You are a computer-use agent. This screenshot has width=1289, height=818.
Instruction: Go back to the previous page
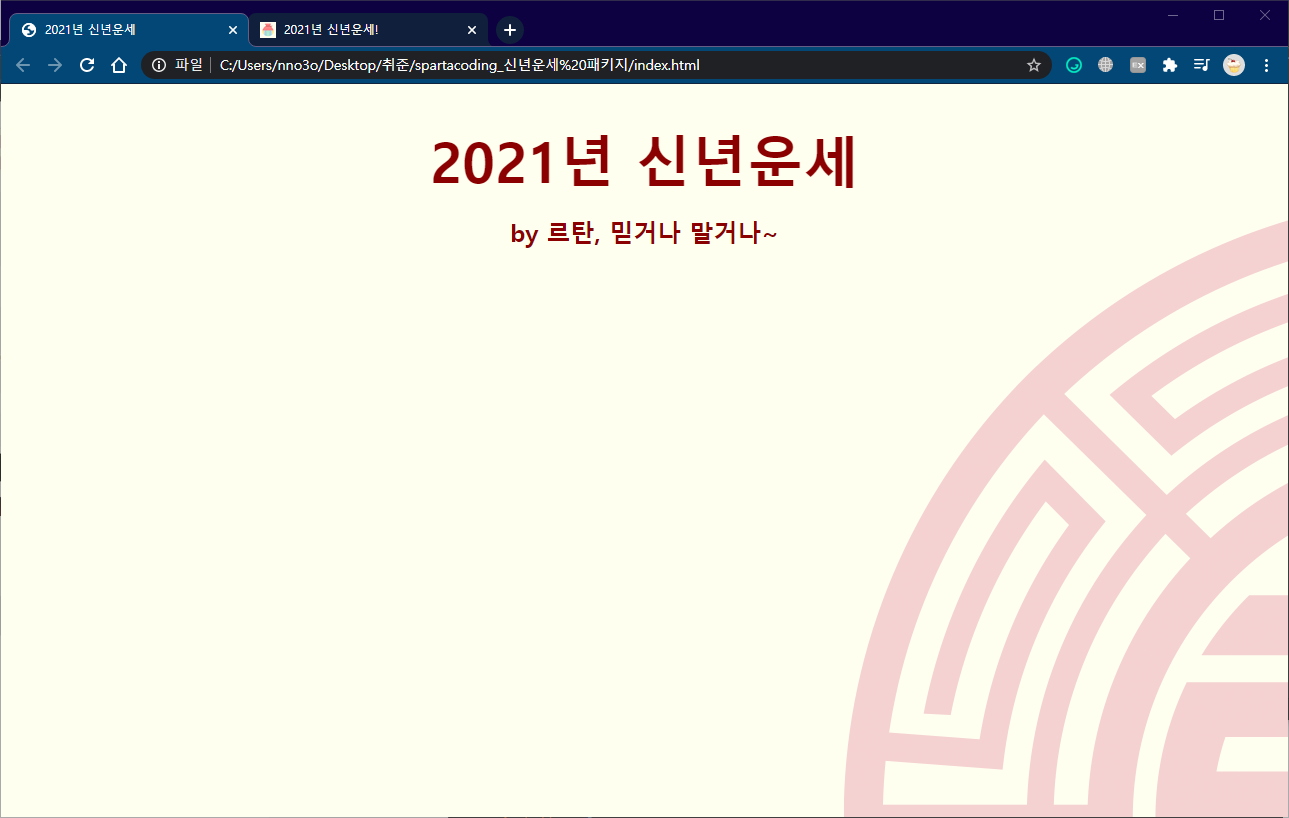(x=24, y=65)
